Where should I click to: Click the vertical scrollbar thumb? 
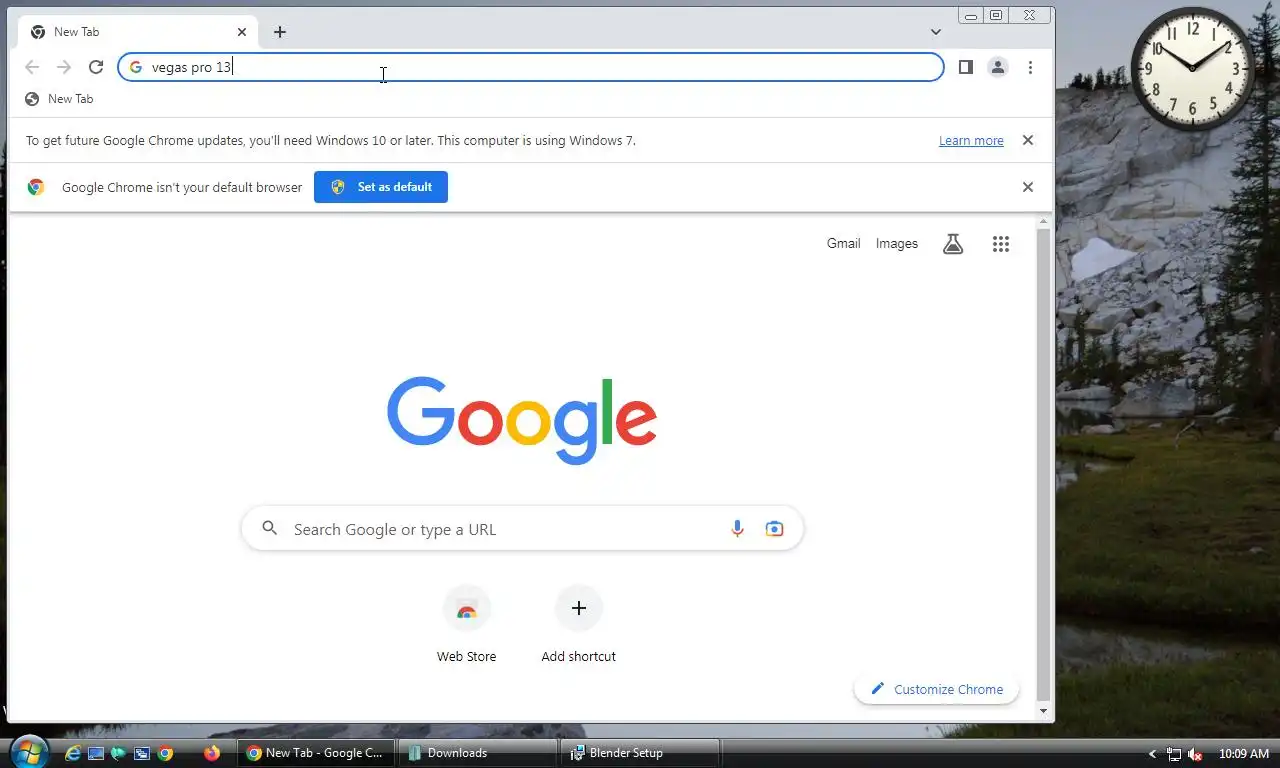point(1044,464)
